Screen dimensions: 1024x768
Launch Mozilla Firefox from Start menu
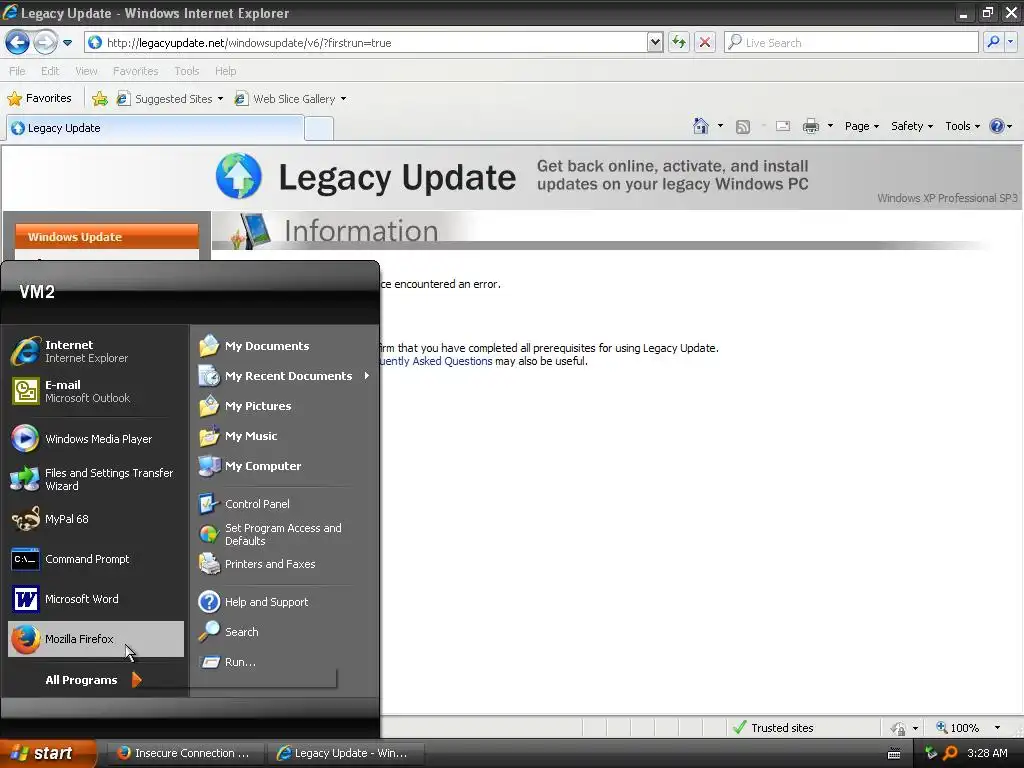pos(95,639)
